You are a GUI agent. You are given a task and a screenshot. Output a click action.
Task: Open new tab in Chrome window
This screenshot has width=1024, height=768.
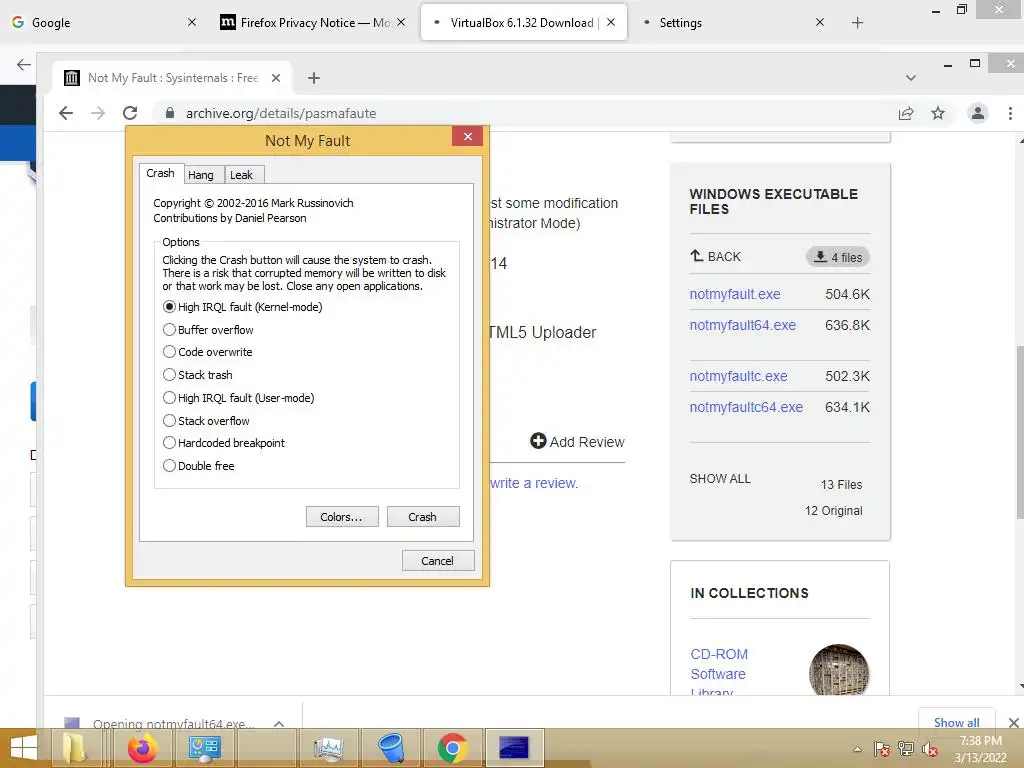tap(314, 78)
